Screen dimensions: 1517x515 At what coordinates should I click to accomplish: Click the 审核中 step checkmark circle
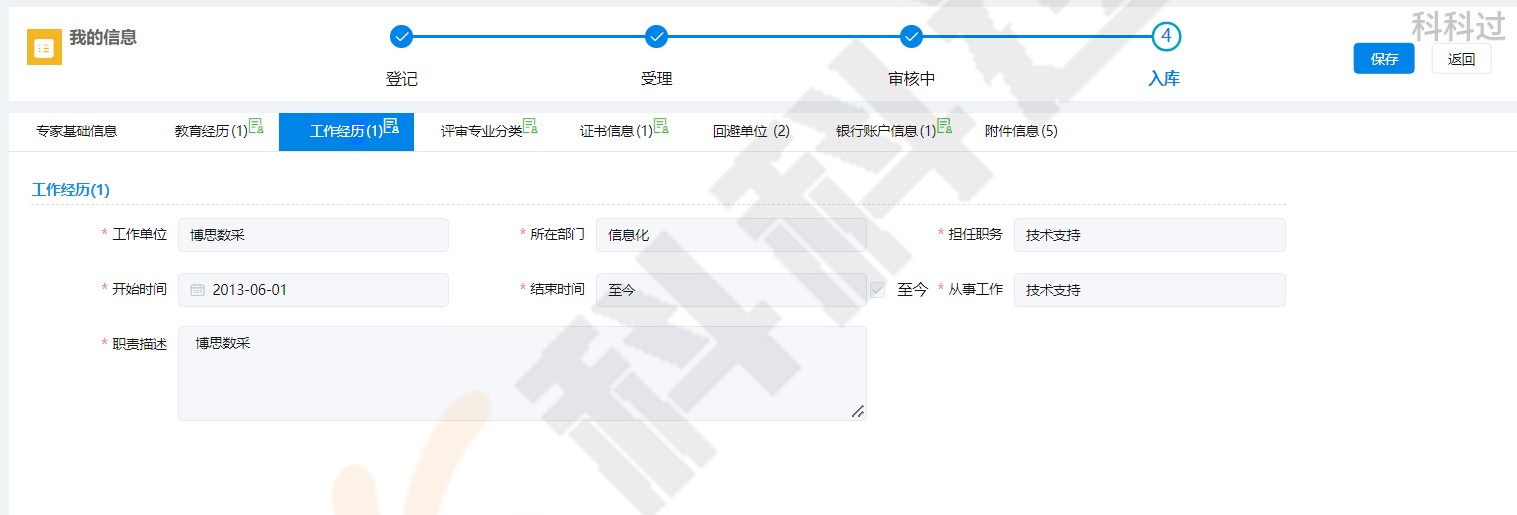point(911,37)
